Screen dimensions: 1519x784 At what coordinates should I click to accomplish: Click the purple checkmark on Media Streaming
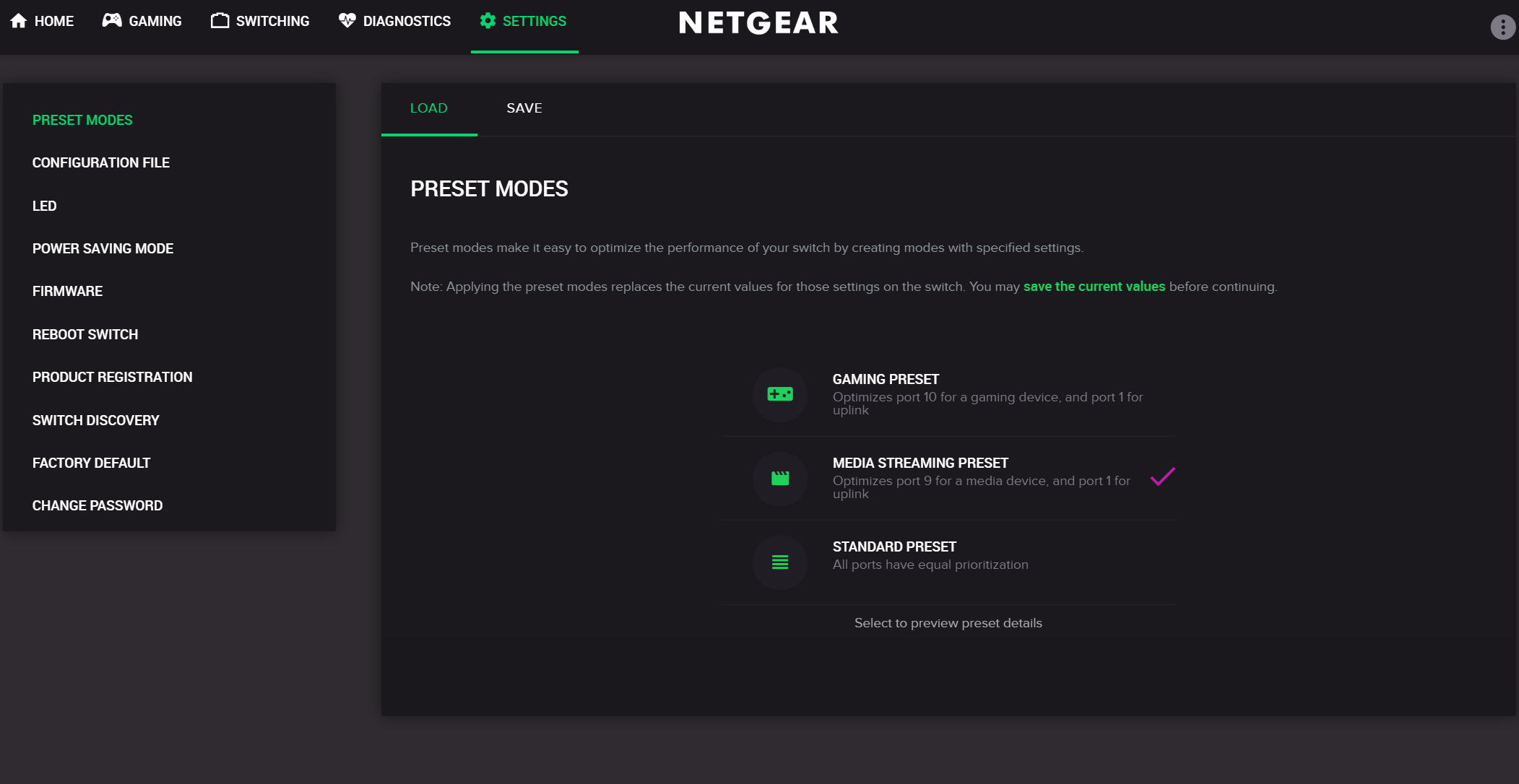[1162, 476]
